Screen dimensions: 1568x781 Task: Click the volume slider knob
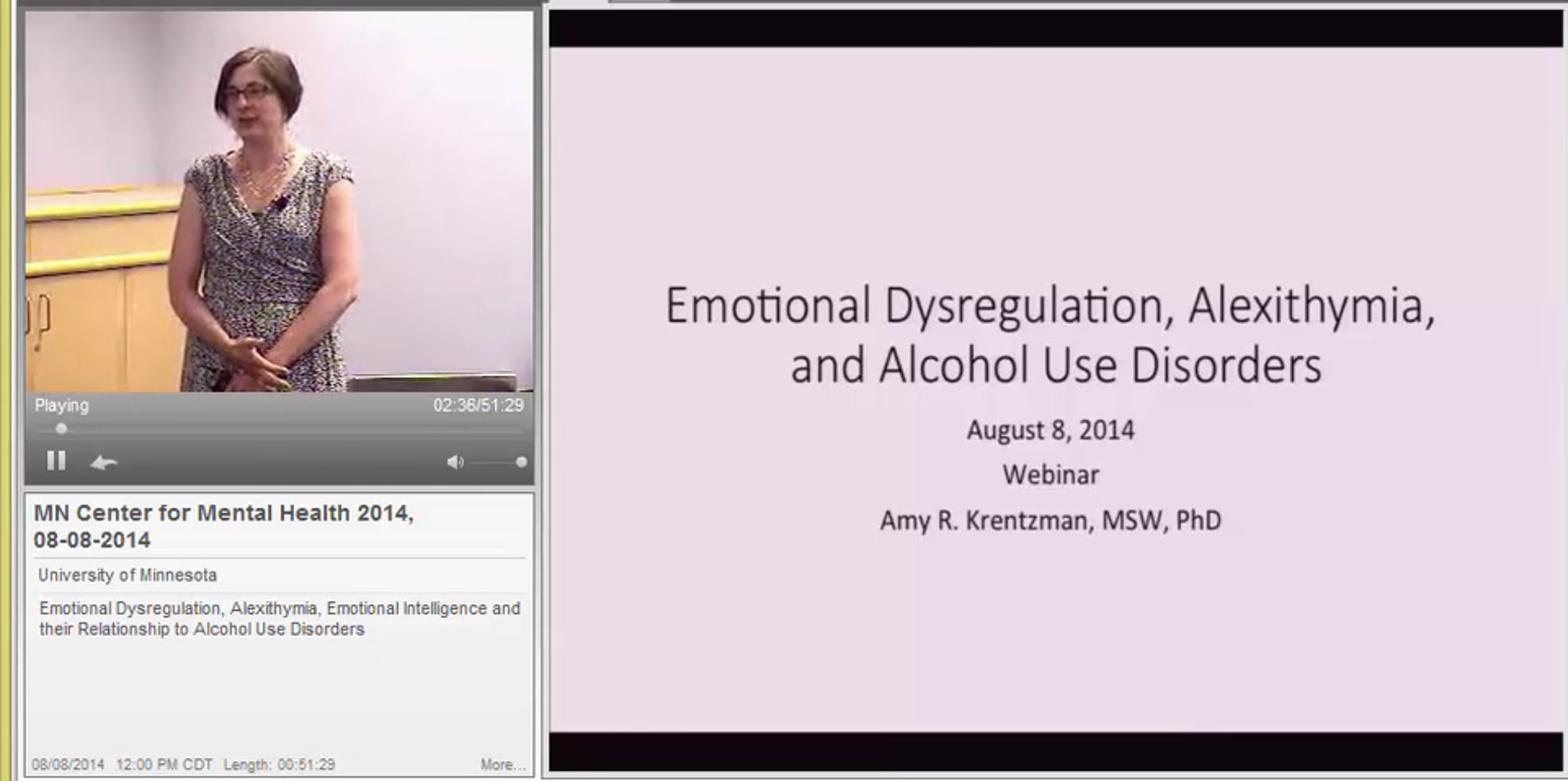coord(521,463)
